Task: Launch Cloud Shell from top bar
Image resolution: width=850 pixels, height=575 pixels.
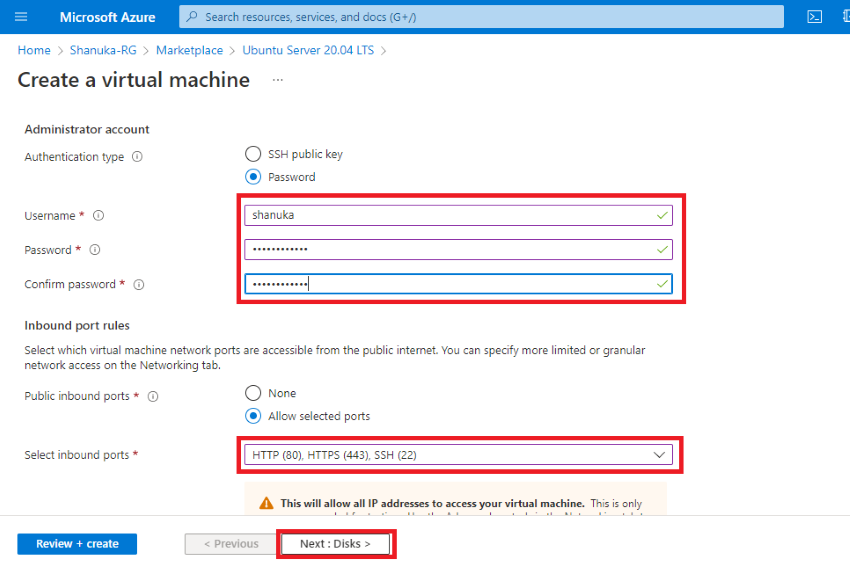Action: pos(814,17)
